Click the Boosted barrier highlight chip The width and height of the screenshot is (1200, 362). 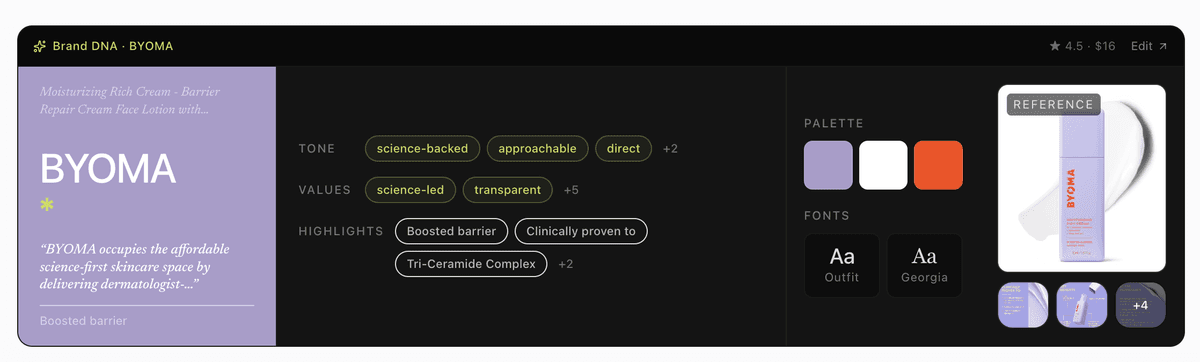pyautogui.click(x=452, y=231)
